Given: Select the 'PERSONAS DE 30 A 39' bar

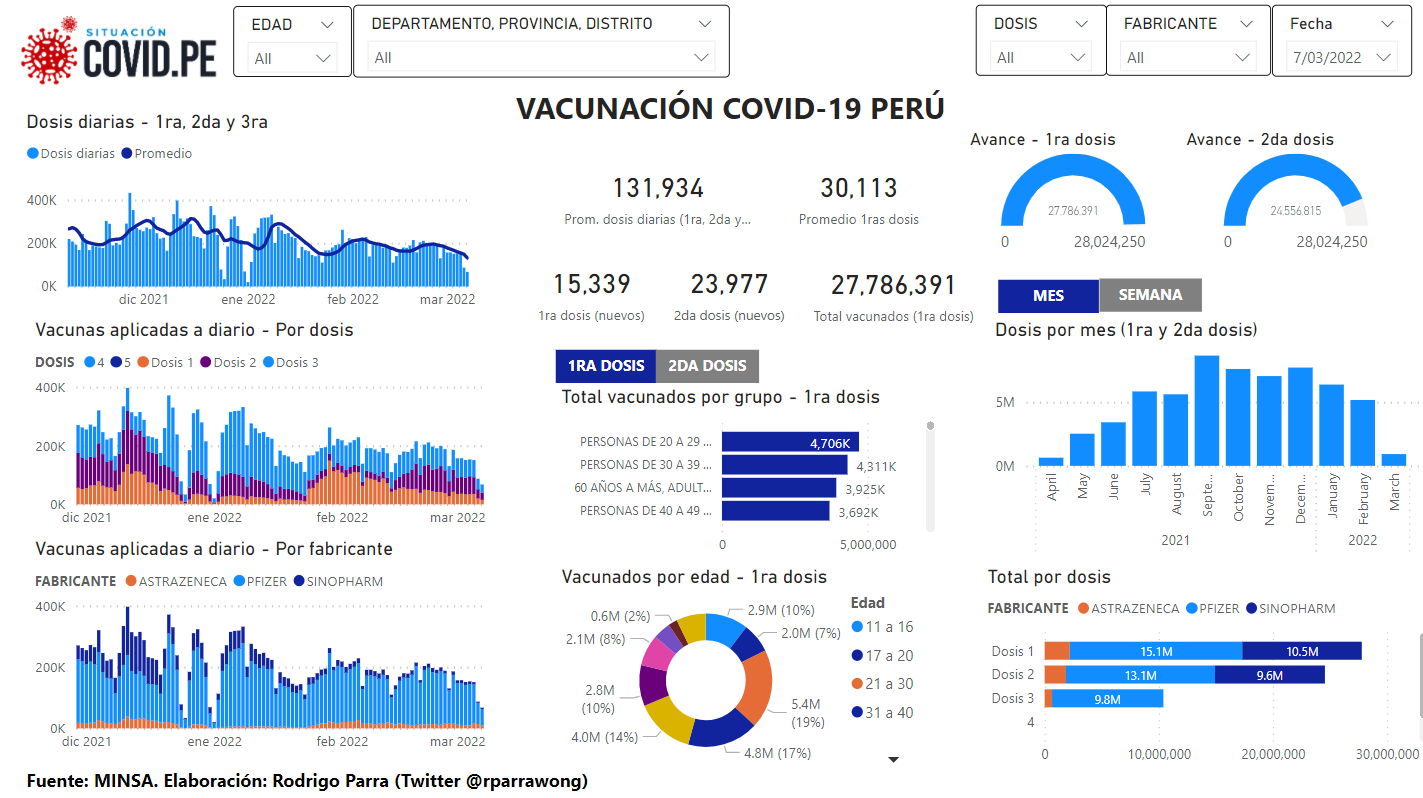Looking at the screenshot, I should click(x=785, y=465).
